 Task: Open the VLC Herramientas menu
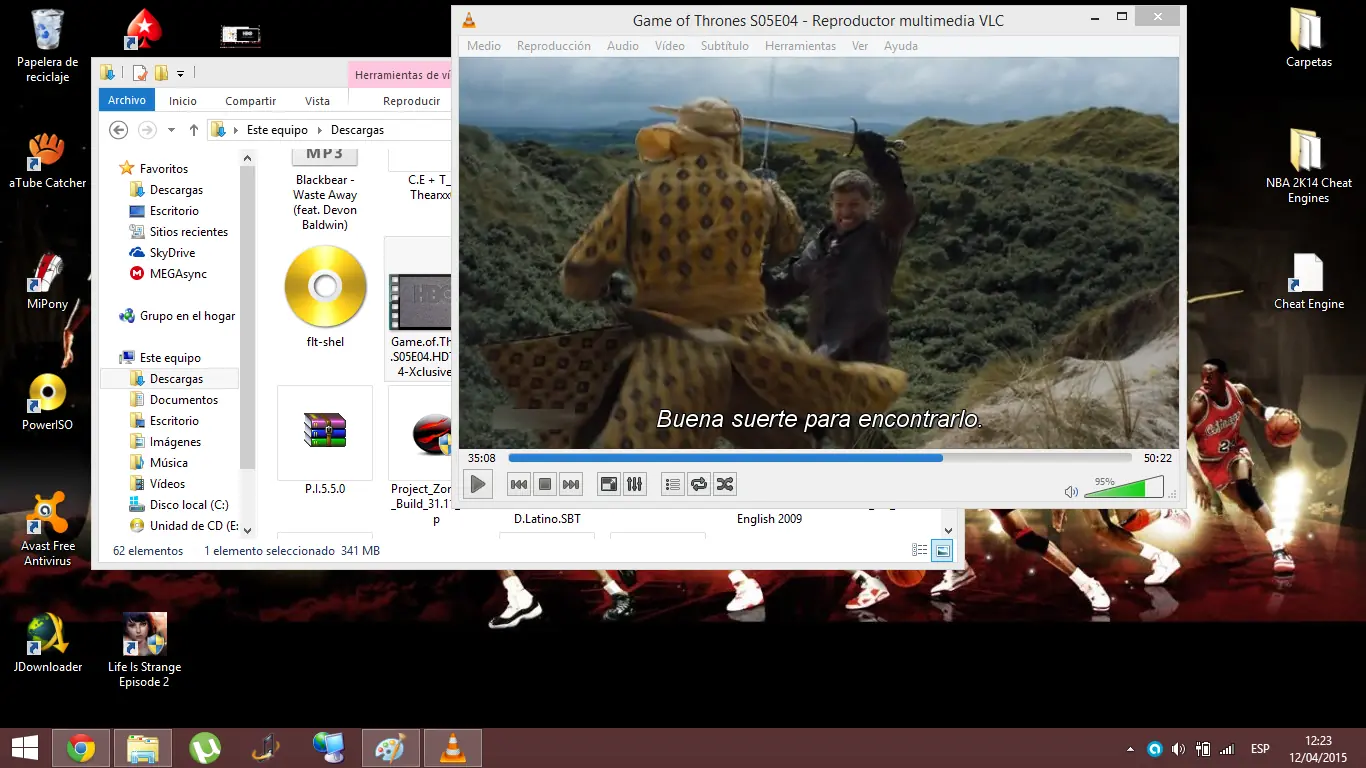click(800, 46)
